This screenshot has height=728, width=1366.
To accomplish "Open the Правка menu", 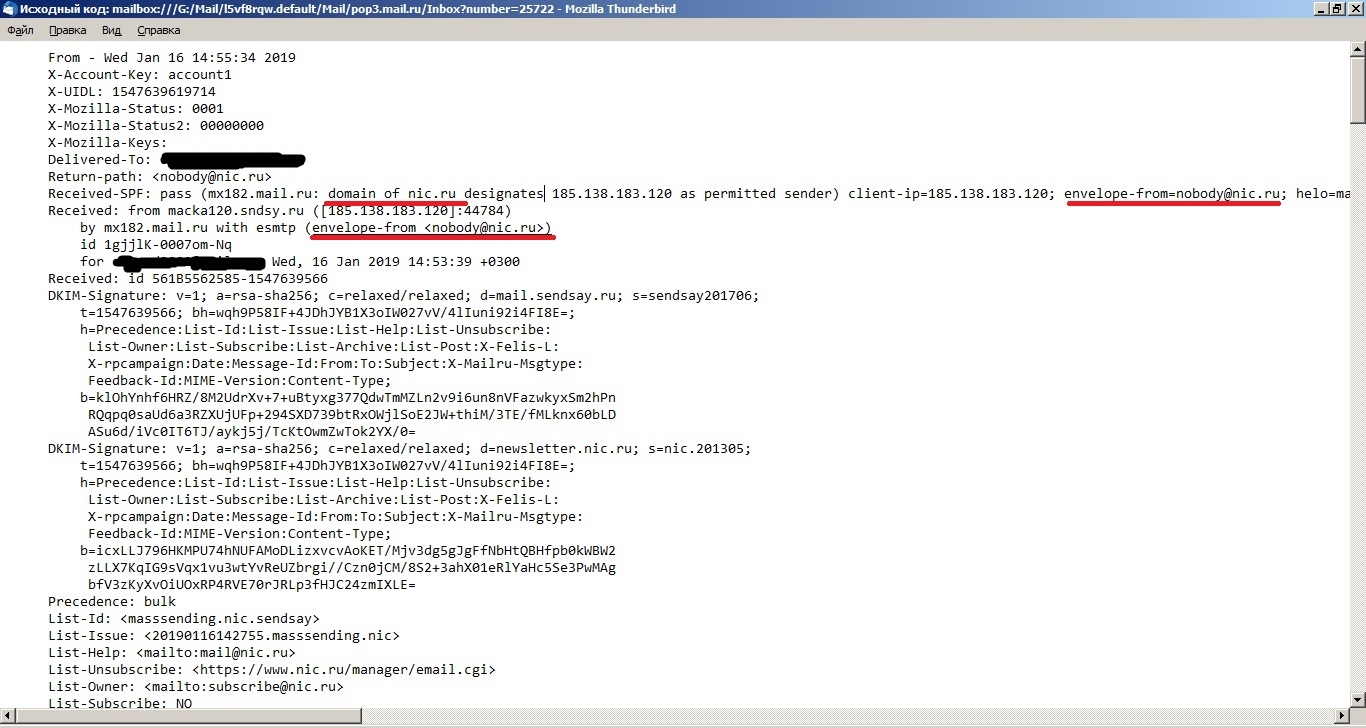I will point(67,31).
